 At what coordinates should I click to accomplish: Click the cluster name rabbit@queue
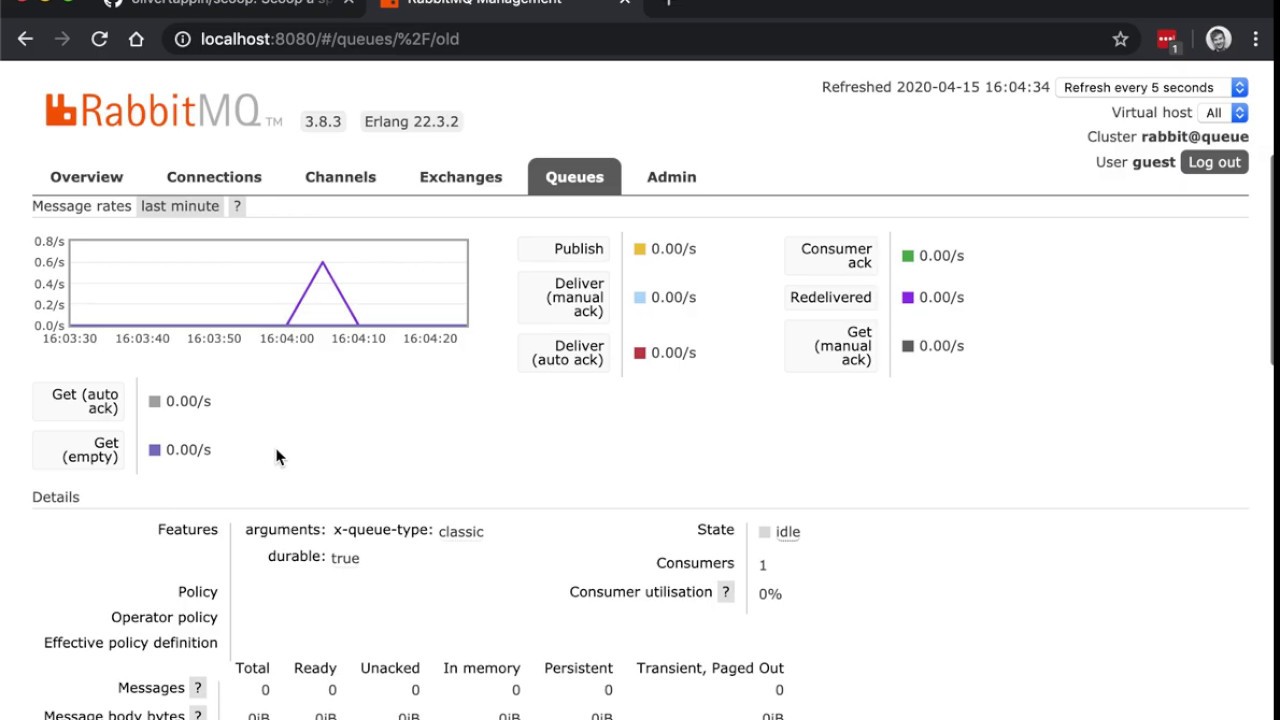[1195, 137]
